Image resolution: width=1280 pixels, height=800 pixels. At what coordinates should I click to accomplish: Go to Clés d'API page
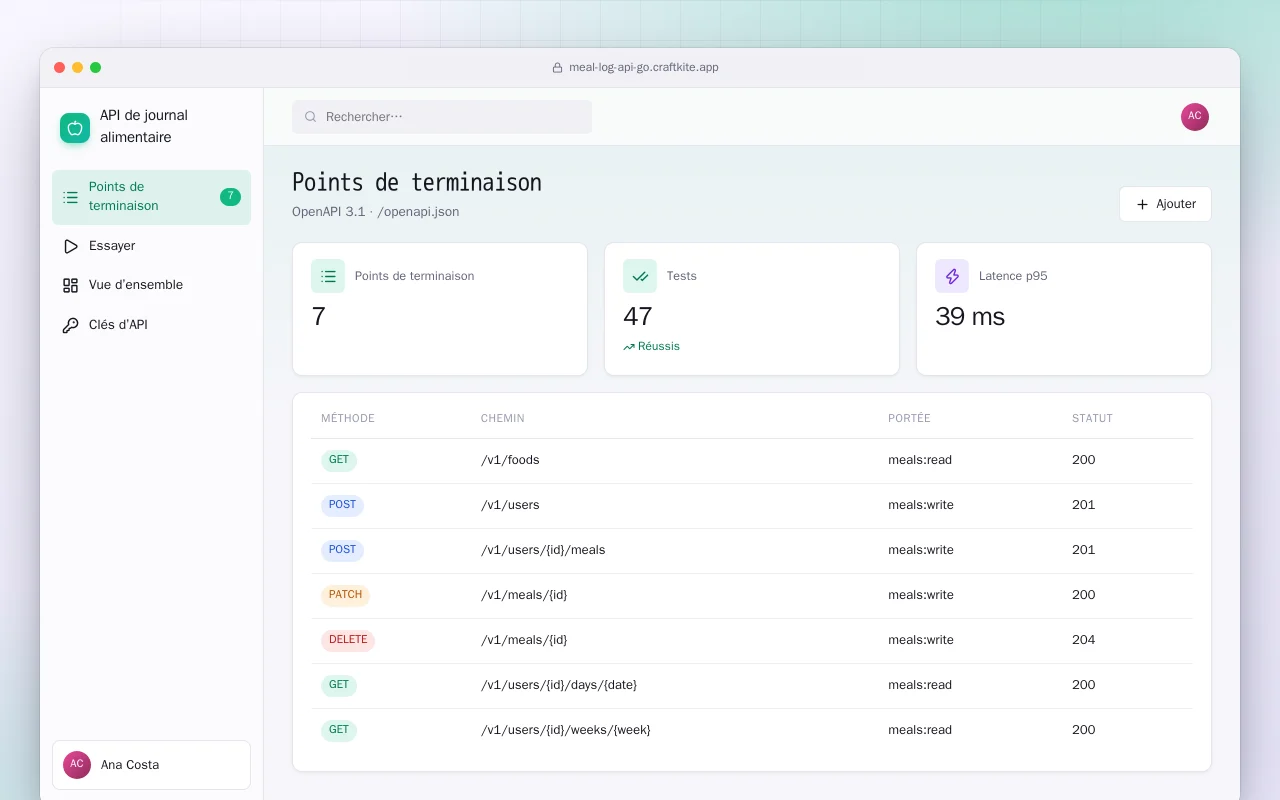[x=151, y=325]
